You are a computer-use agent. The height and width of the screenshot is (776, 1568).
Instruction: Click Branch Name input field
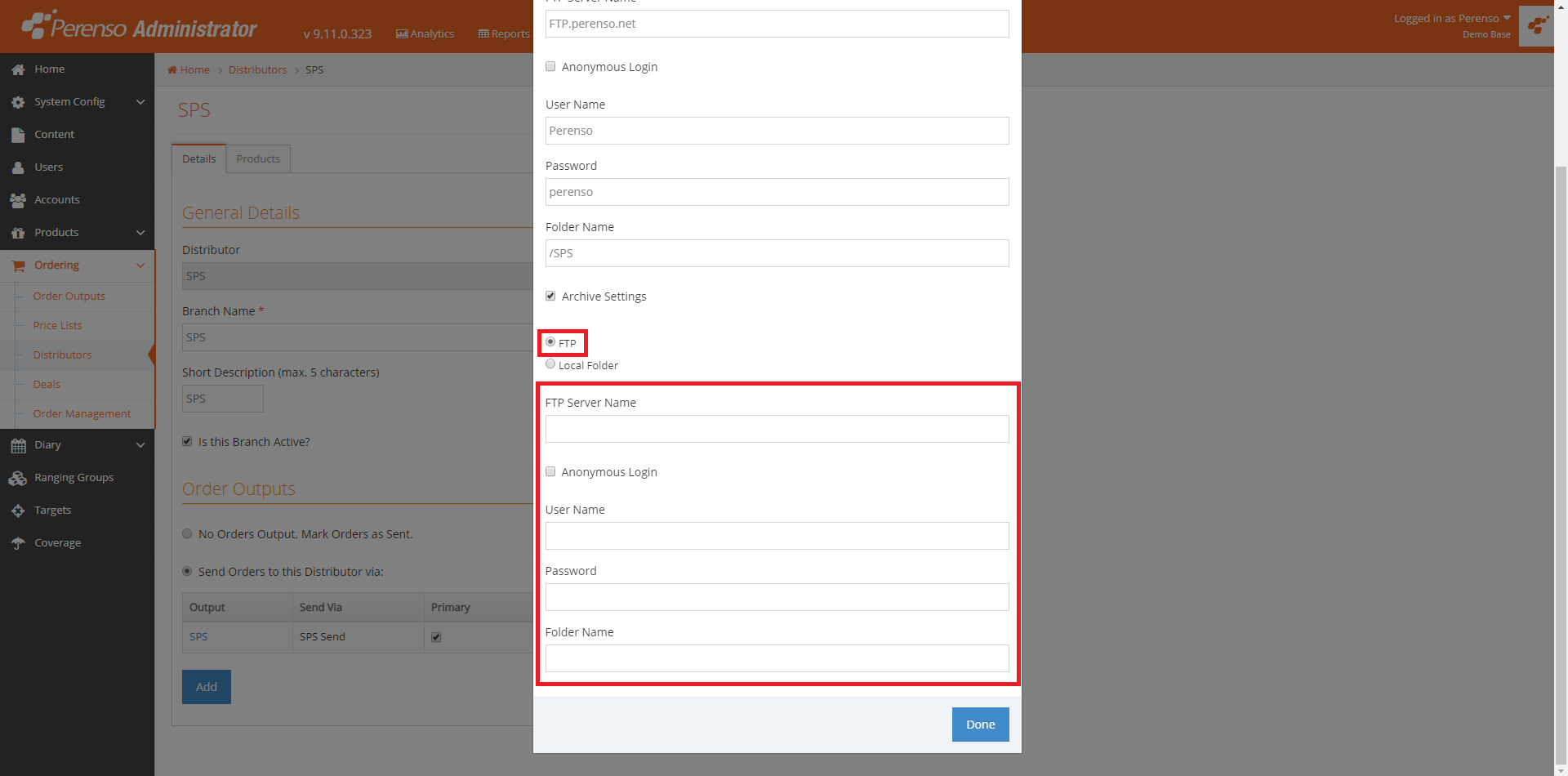click(358, 337)
